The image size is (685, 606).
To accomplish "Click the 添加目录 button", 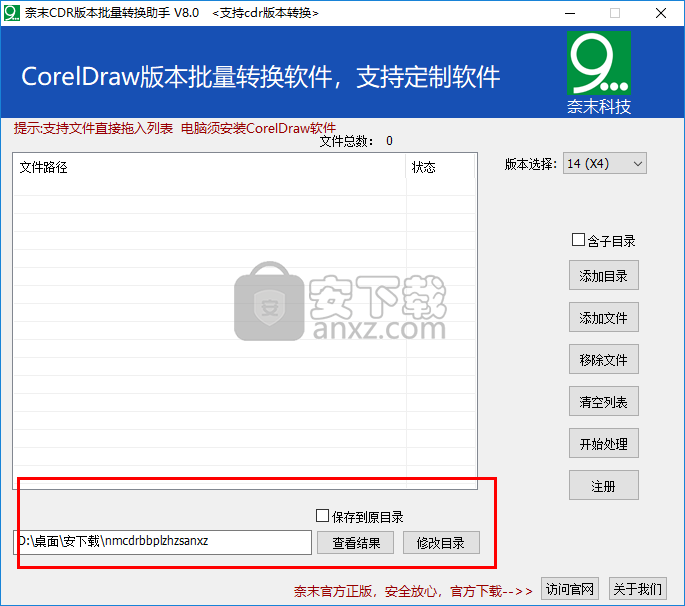I will pos(603,276).
